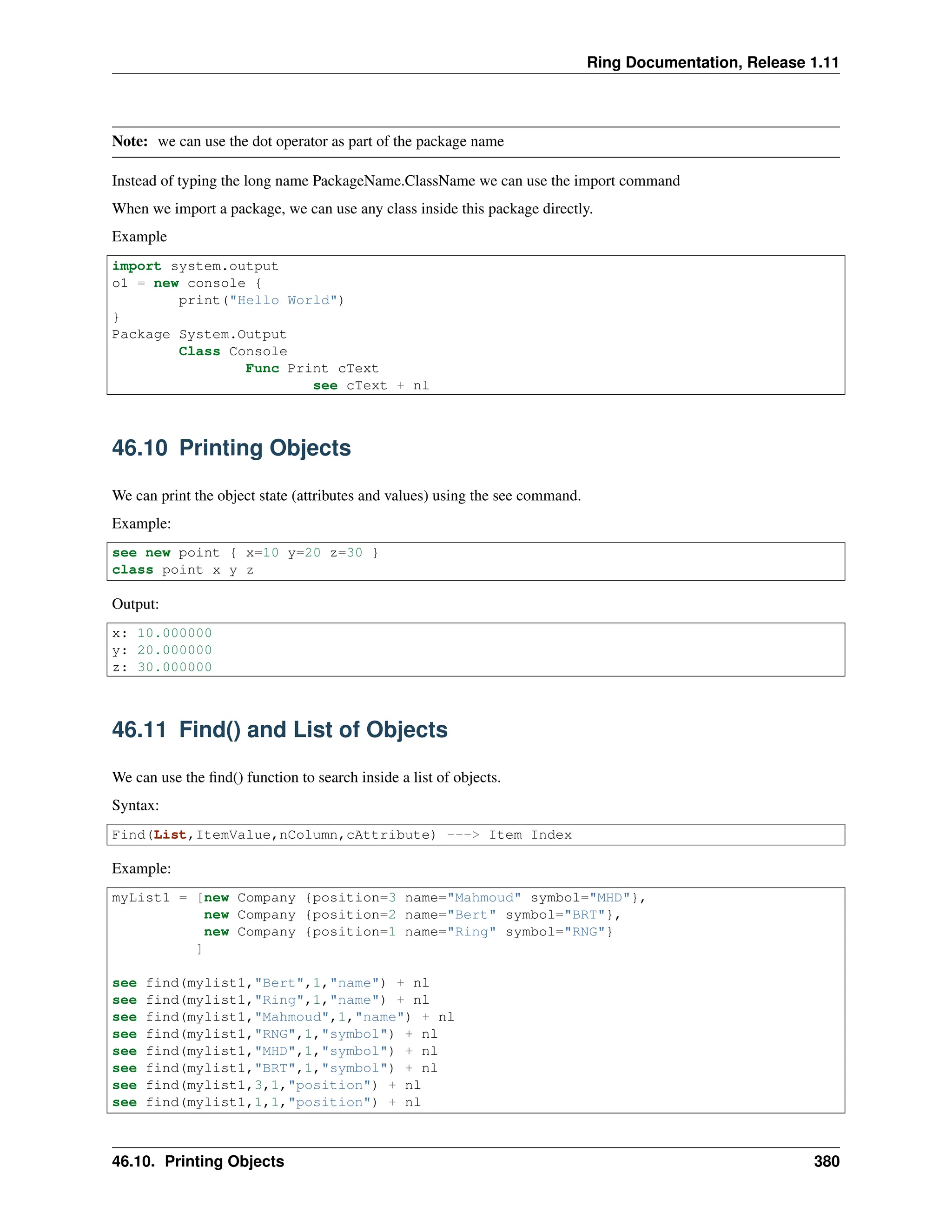Click the 'myList1' variable at the list definition

click(140, 897)
